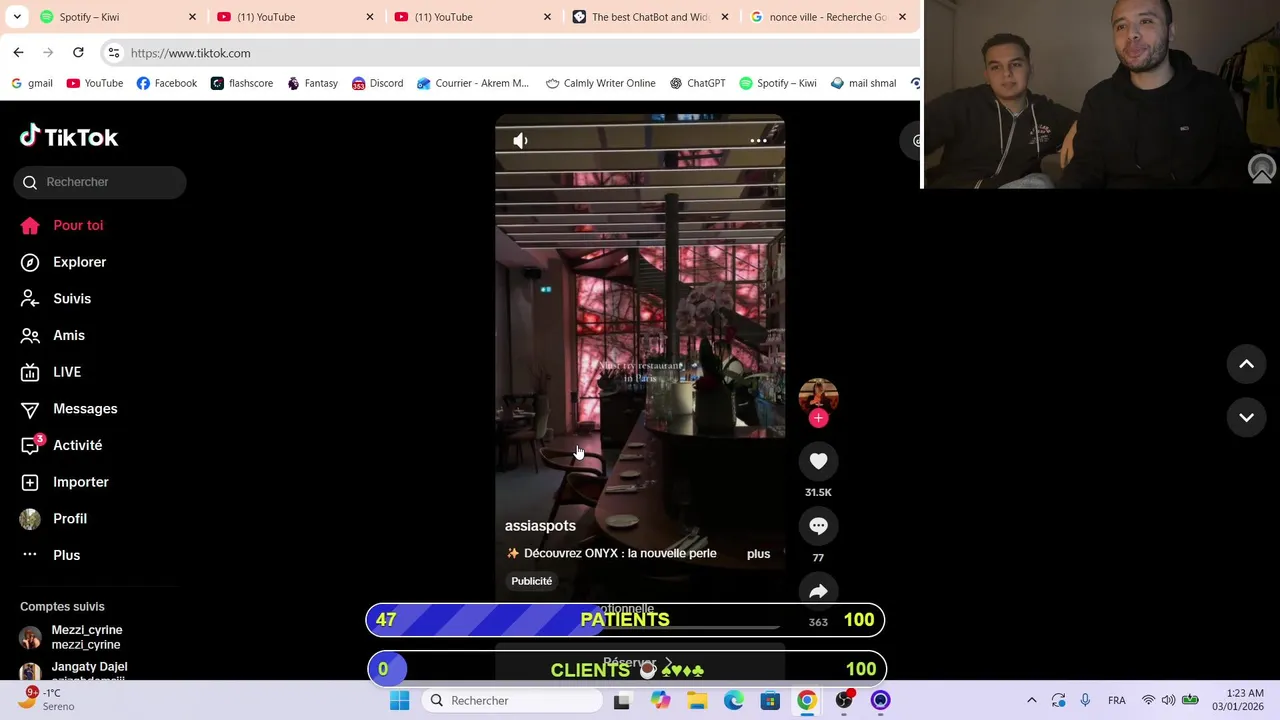The width and height of the screenshot is (1280, 720).
Task: View site information icon in address bar
Action: pos(114,53)
